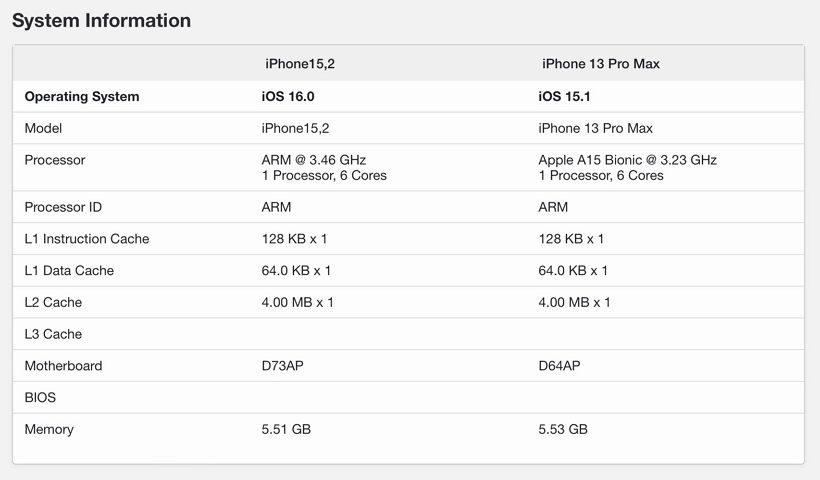Screen dimensions: 820x480
Task: Click the System Information heading
Action: [101, 20]
